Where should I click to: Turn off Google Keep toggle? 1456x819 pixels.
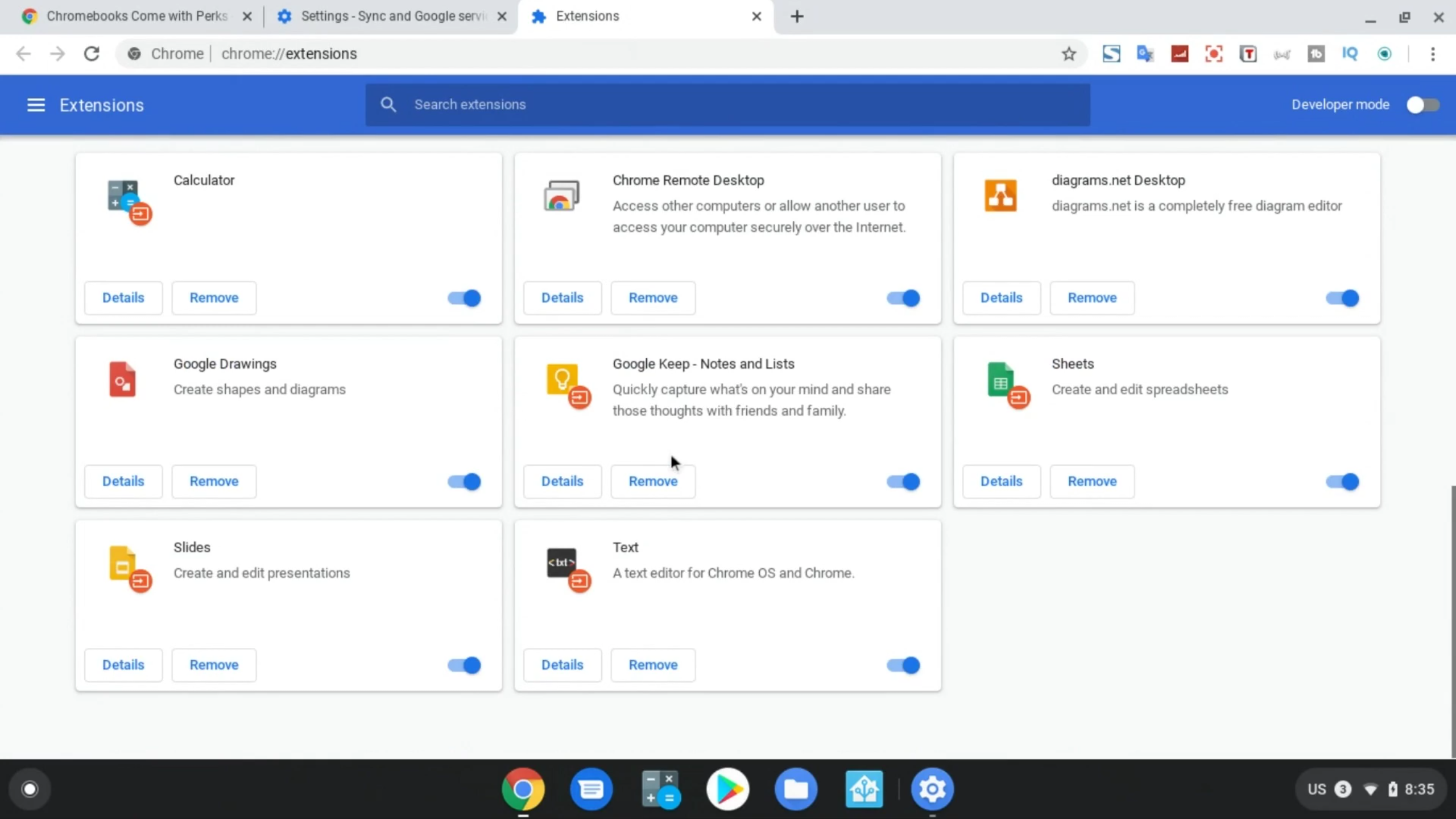(903, 482)
